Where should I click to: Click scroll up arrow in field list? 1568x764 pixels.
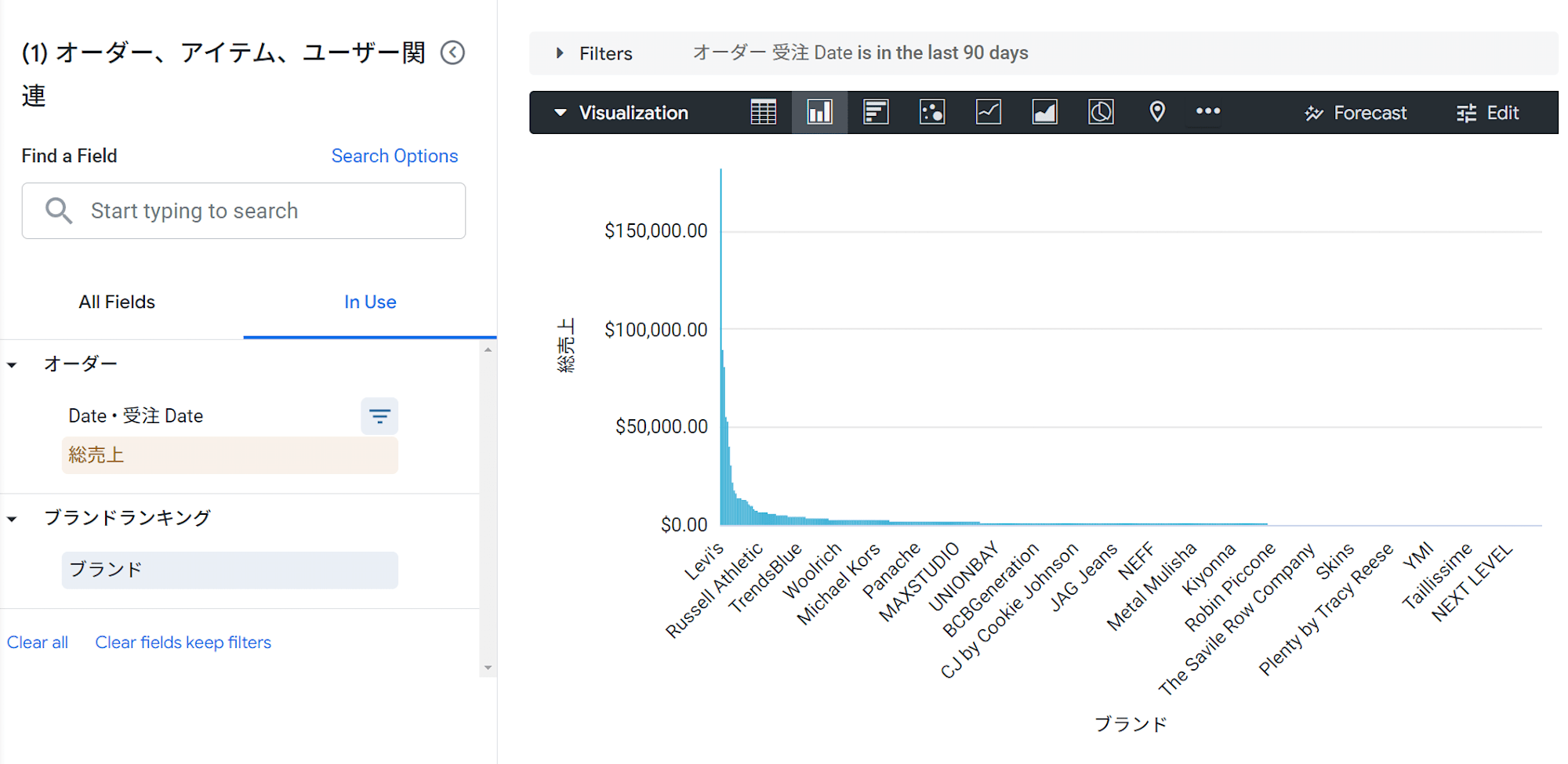488,350
